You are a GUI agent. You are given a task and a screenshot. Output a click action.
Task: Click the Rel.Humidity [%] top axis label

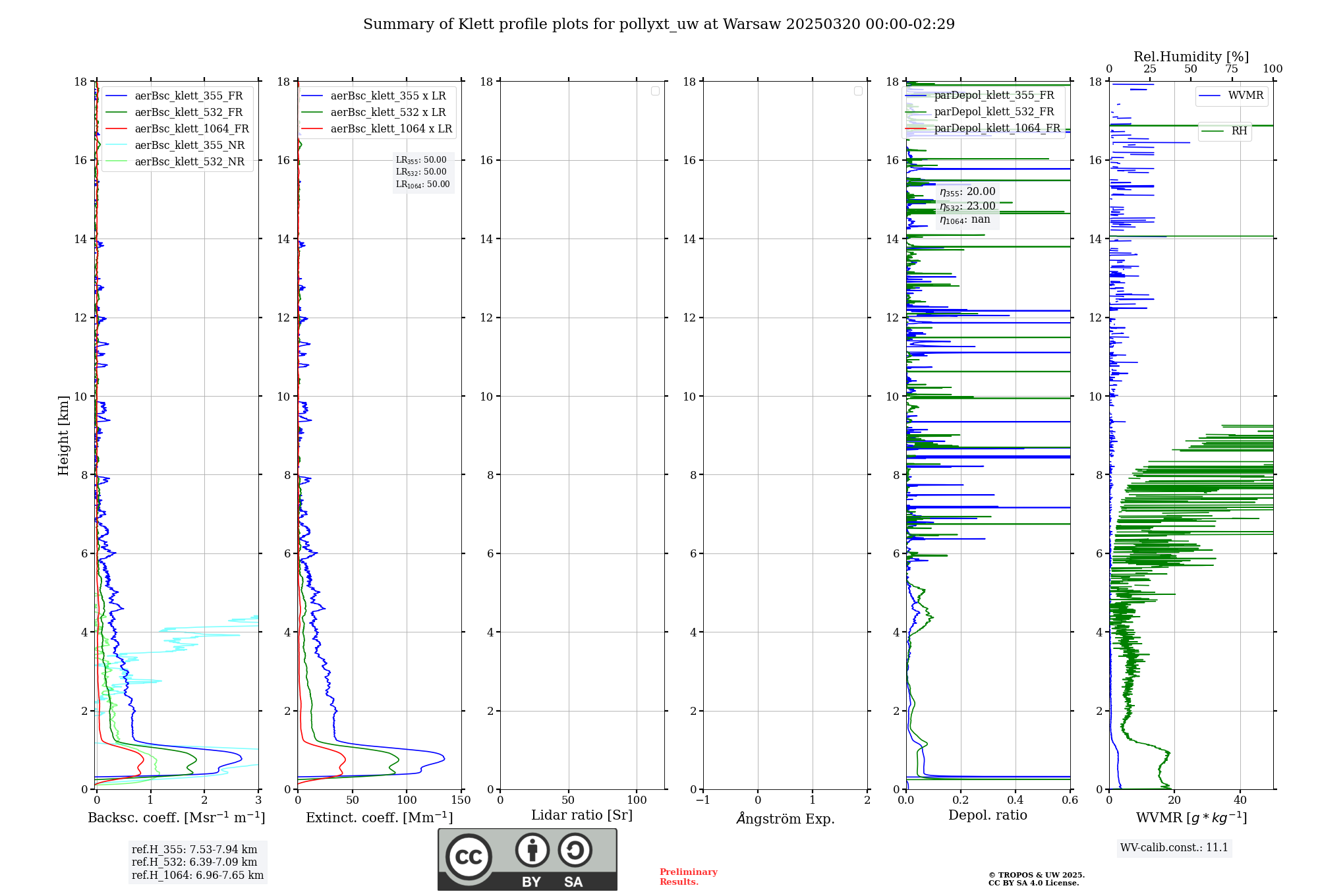pyautogui.click(x=1191, y=57)
